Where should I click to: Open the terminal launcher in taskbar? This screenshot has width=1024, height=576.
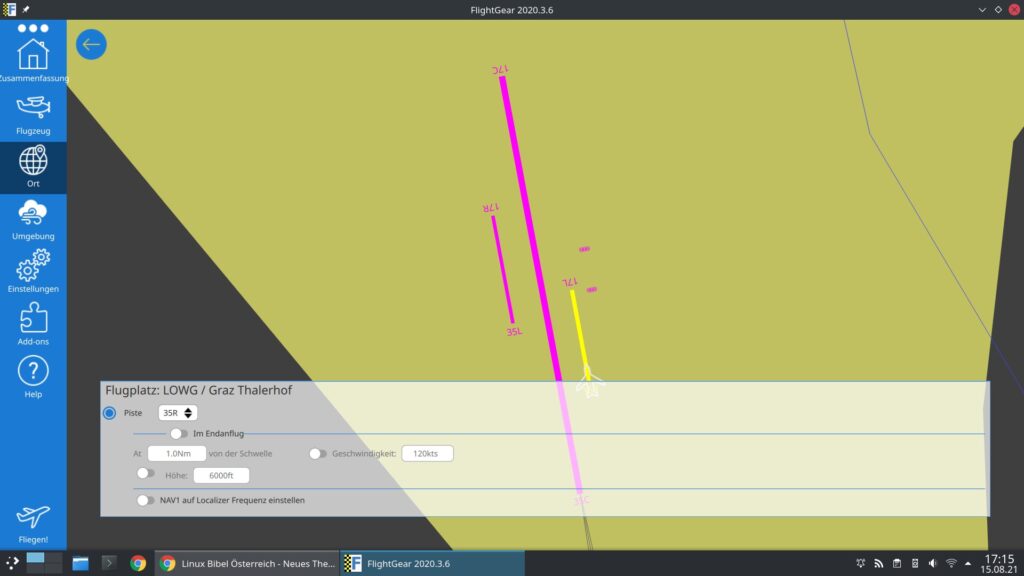[x=109, y=563]
